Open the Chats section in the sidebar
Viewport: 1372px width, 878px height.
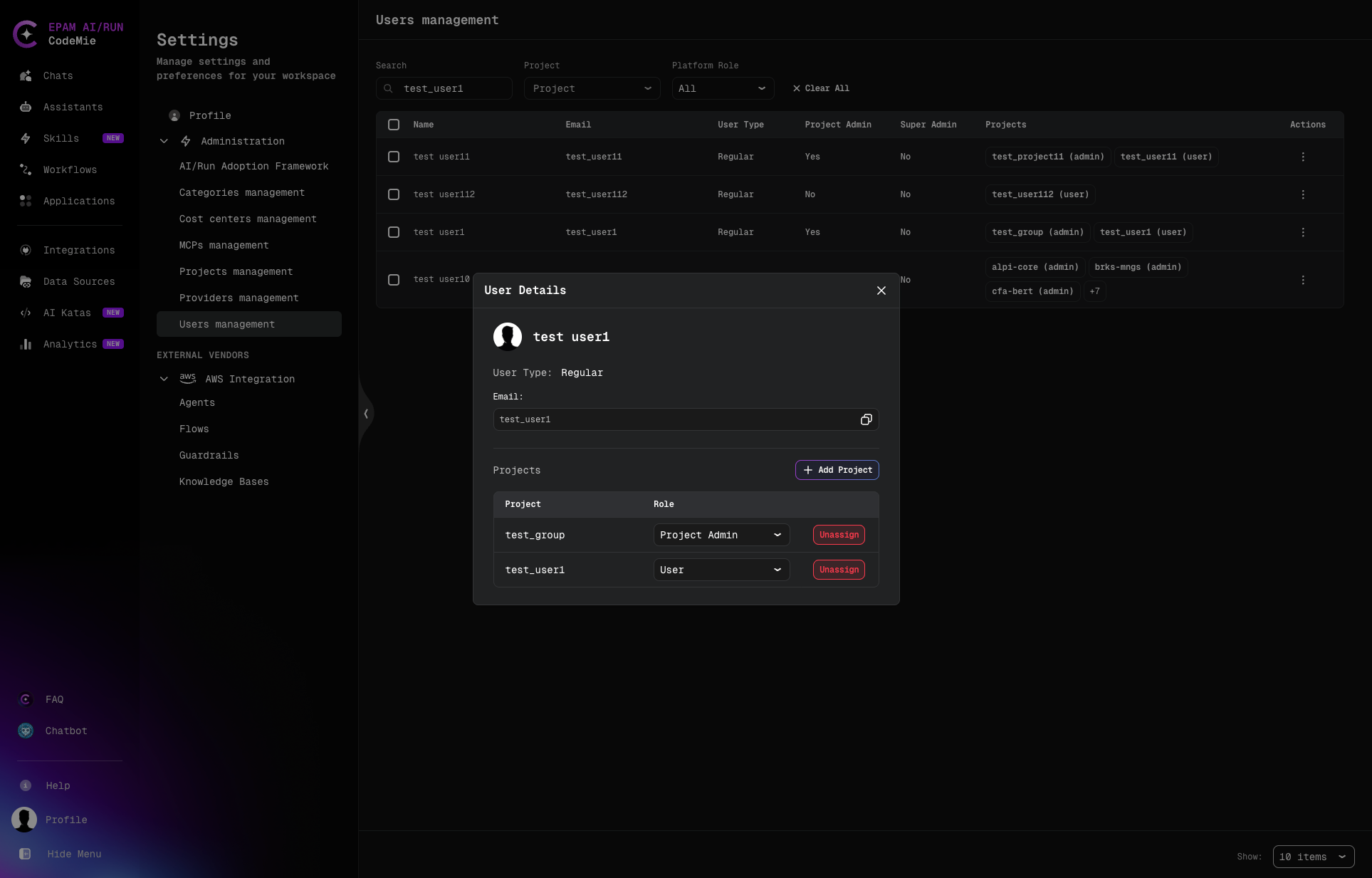(58, 75)
